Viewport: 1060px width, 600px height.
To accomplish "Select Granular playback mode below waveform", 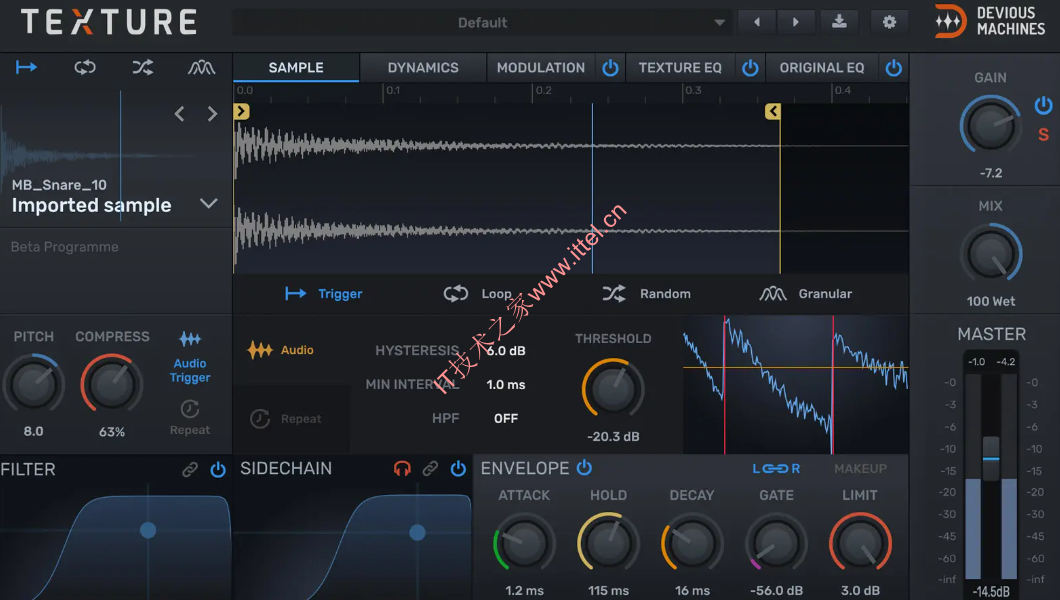I will (805, 294).
